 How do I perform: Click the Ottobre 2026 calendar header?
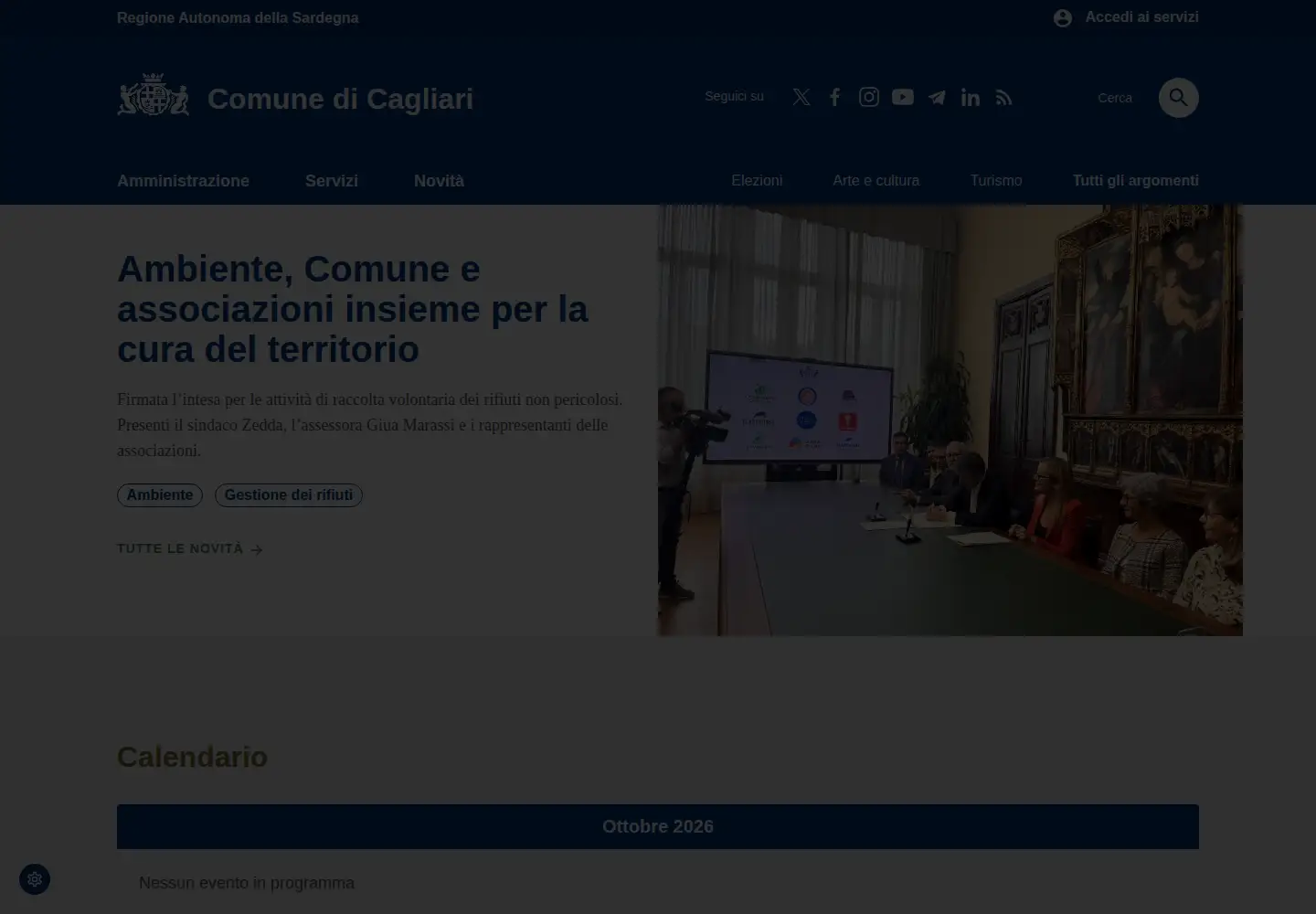[658, 826]
